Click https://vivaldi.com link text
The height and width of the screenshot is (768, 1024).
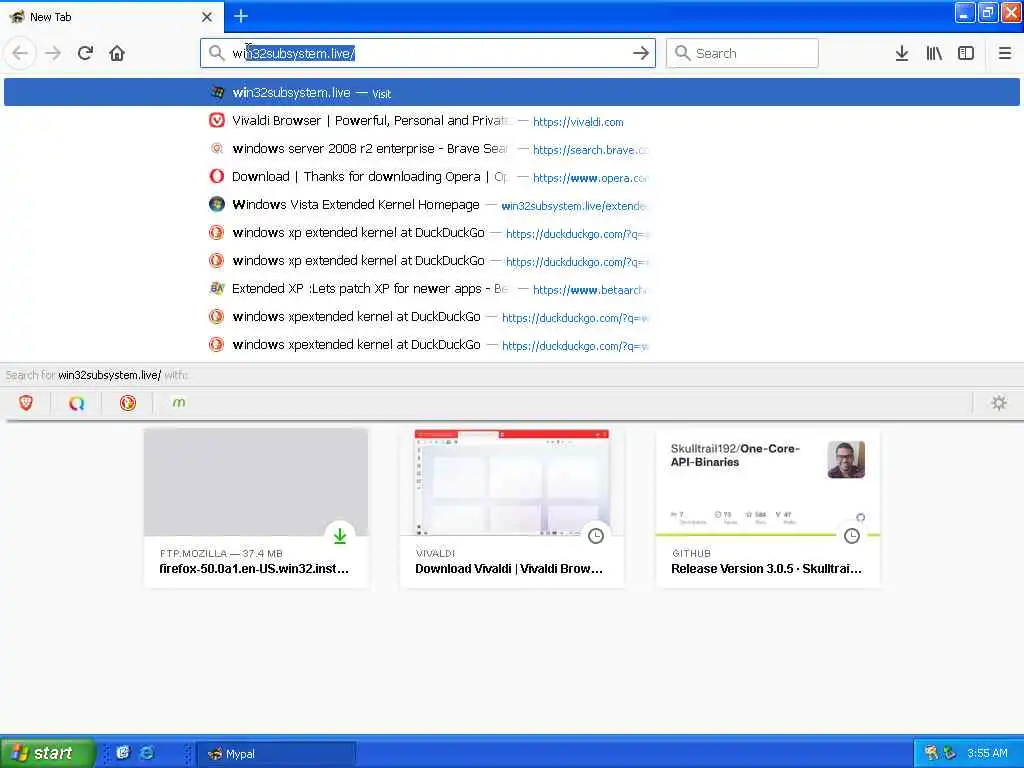pyautogui.click(x=578, y=122)
